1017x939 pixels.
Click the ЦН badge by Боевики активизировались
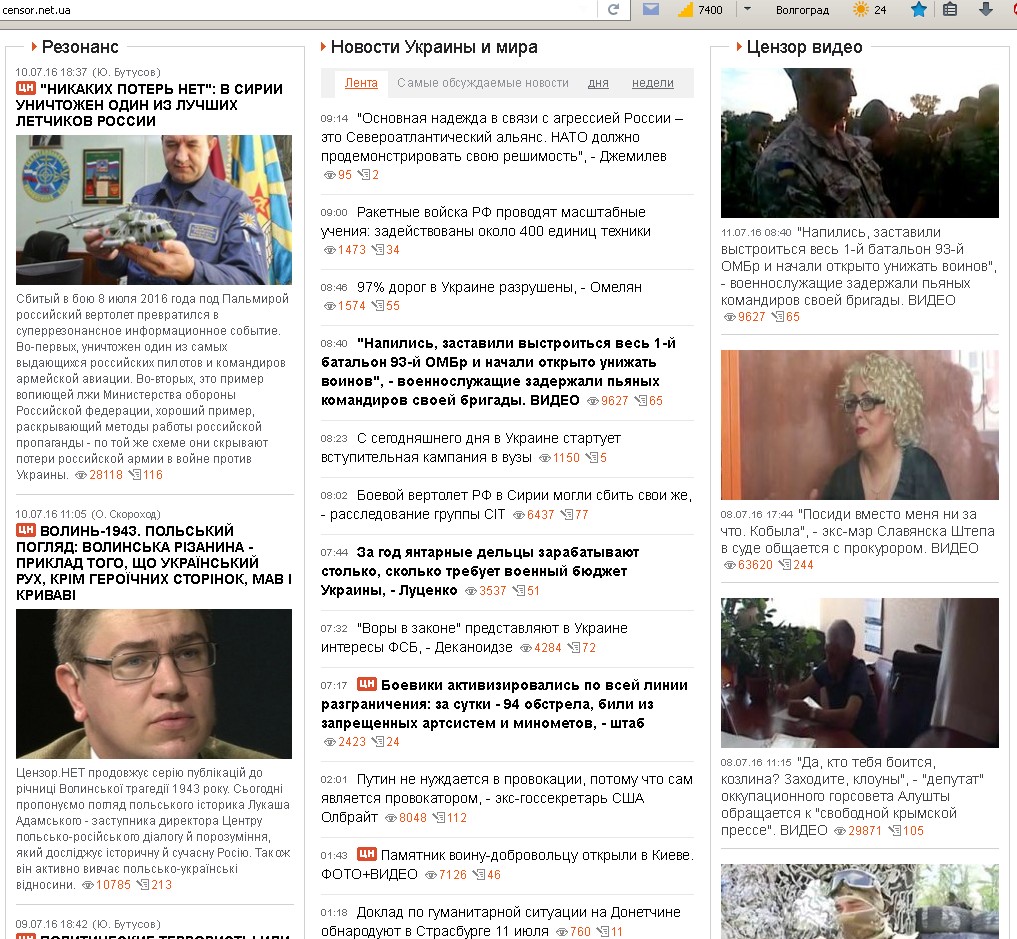tap(367, 684)
